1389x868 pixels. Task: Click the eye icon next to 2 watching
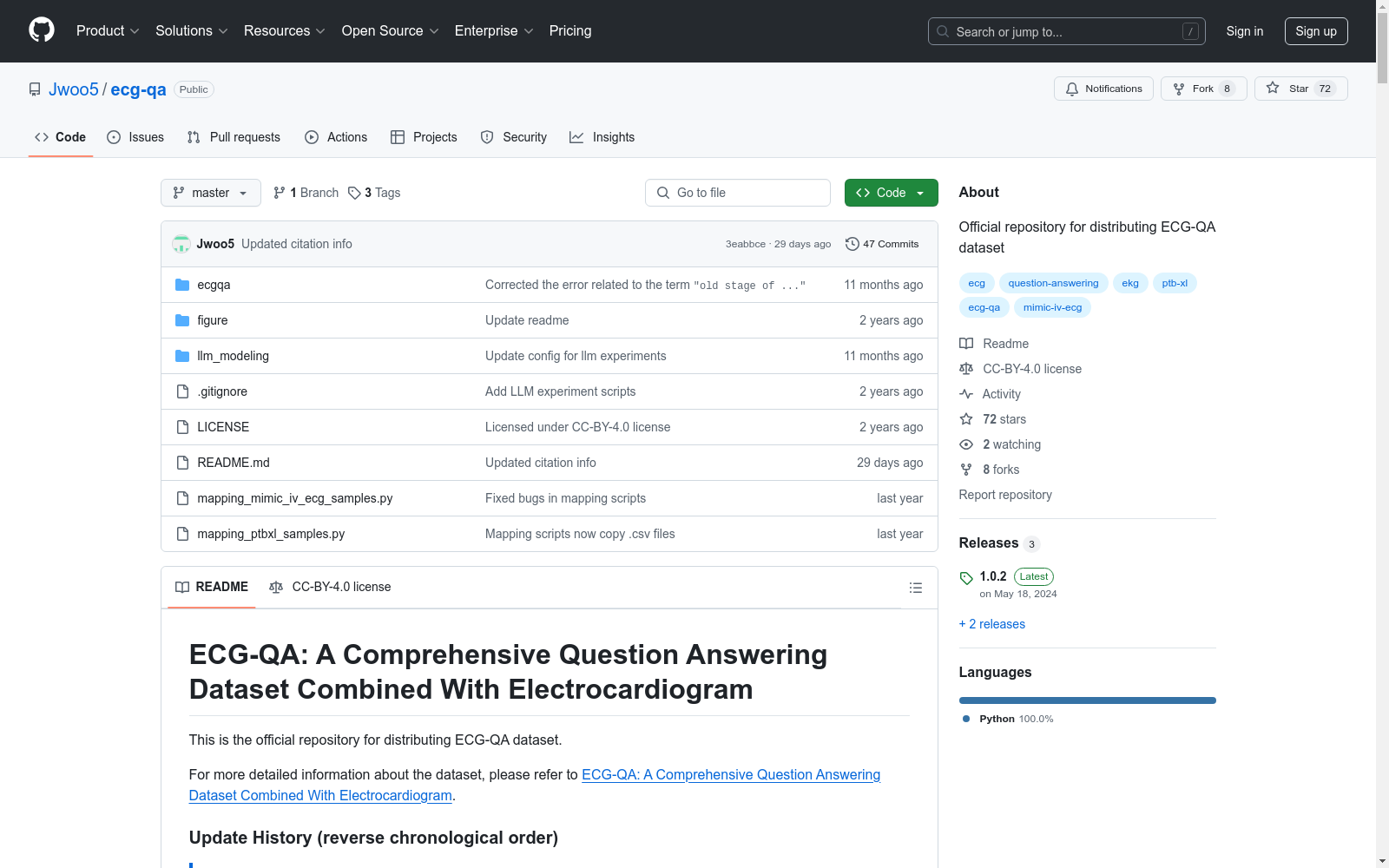[966, 444]
